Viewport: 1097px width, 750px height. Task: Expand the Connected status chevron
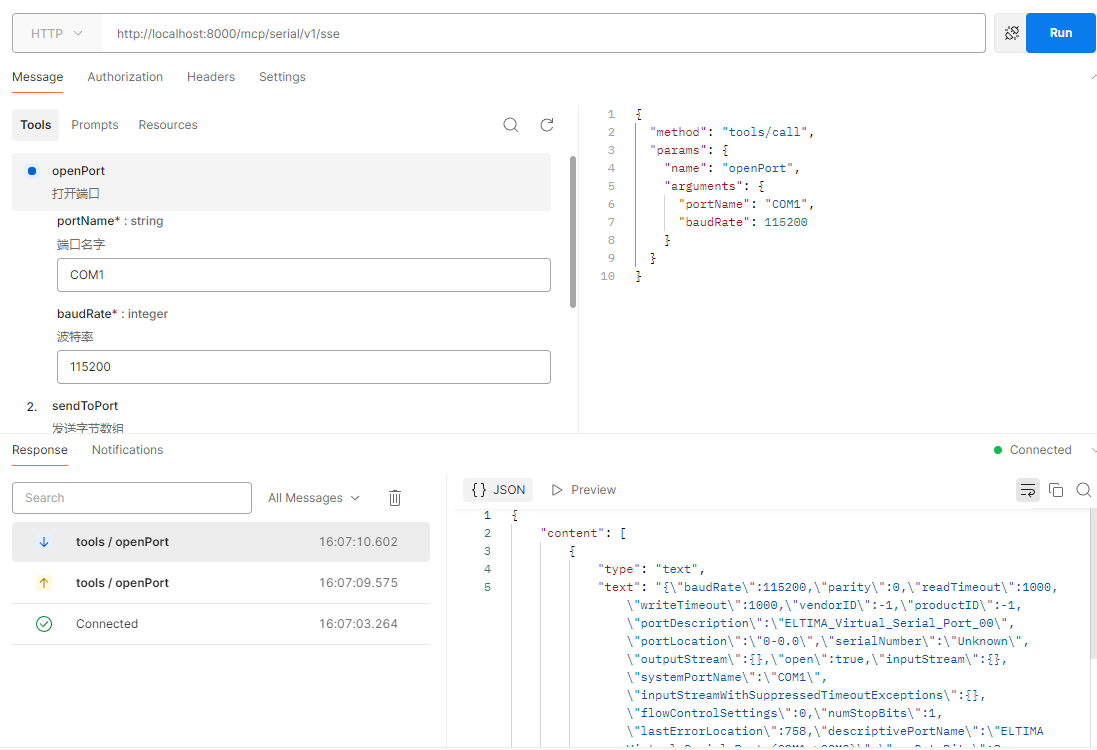coord(1094,450)
